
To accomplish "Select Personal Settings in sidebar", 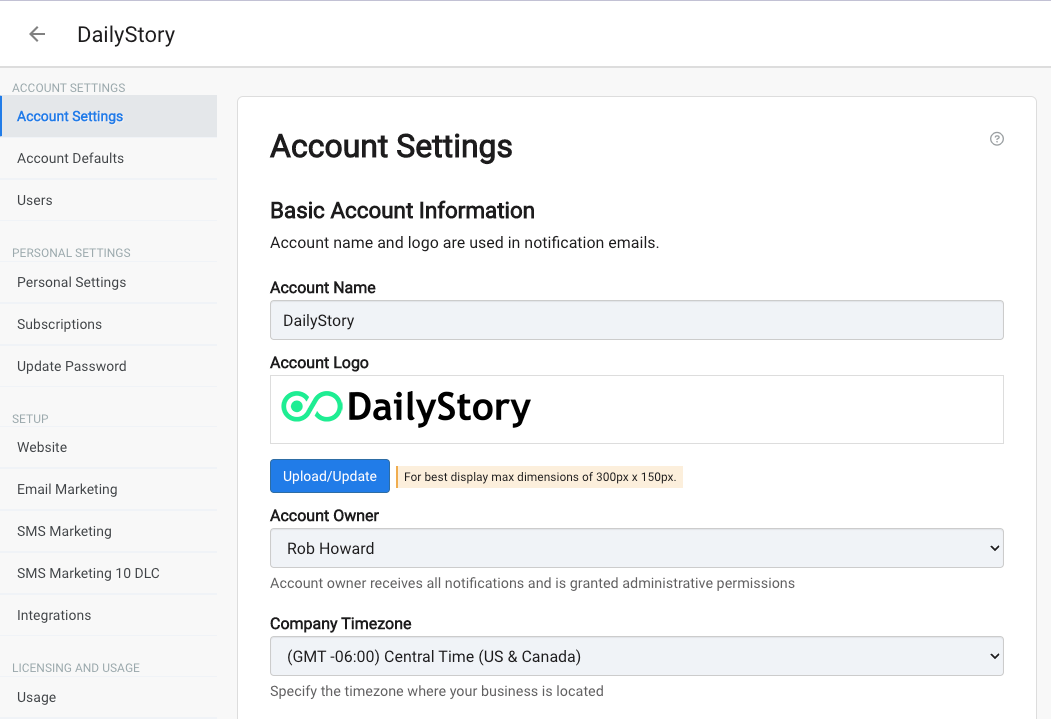I will coord(109,282).
